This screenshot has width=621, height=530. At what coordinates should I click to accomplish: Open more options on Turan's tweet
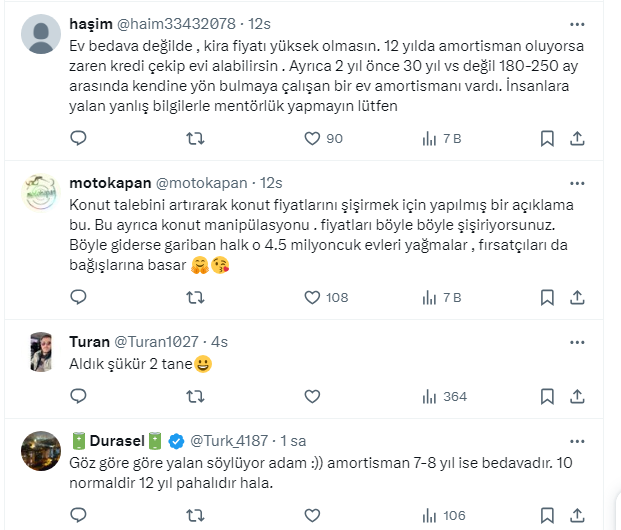[x=578, y=341]
